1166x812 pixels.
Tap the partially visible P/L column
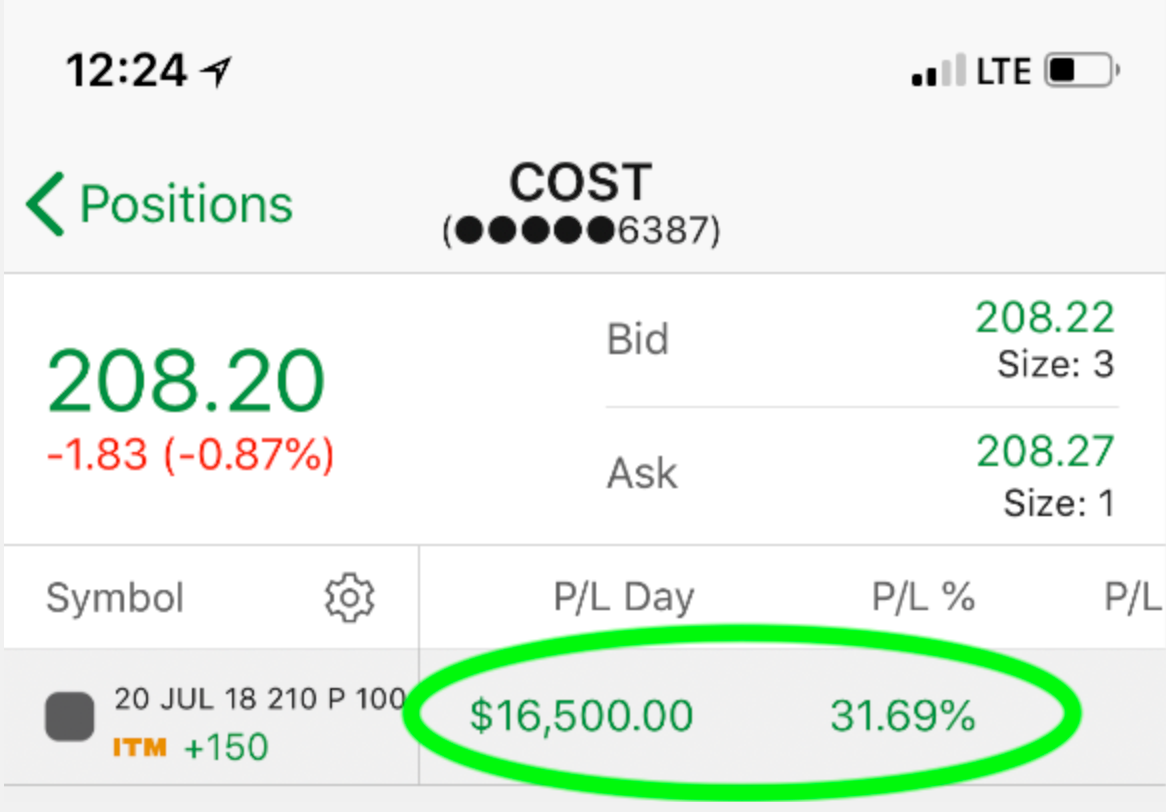pyautogui.click(x=1134, y=597)
